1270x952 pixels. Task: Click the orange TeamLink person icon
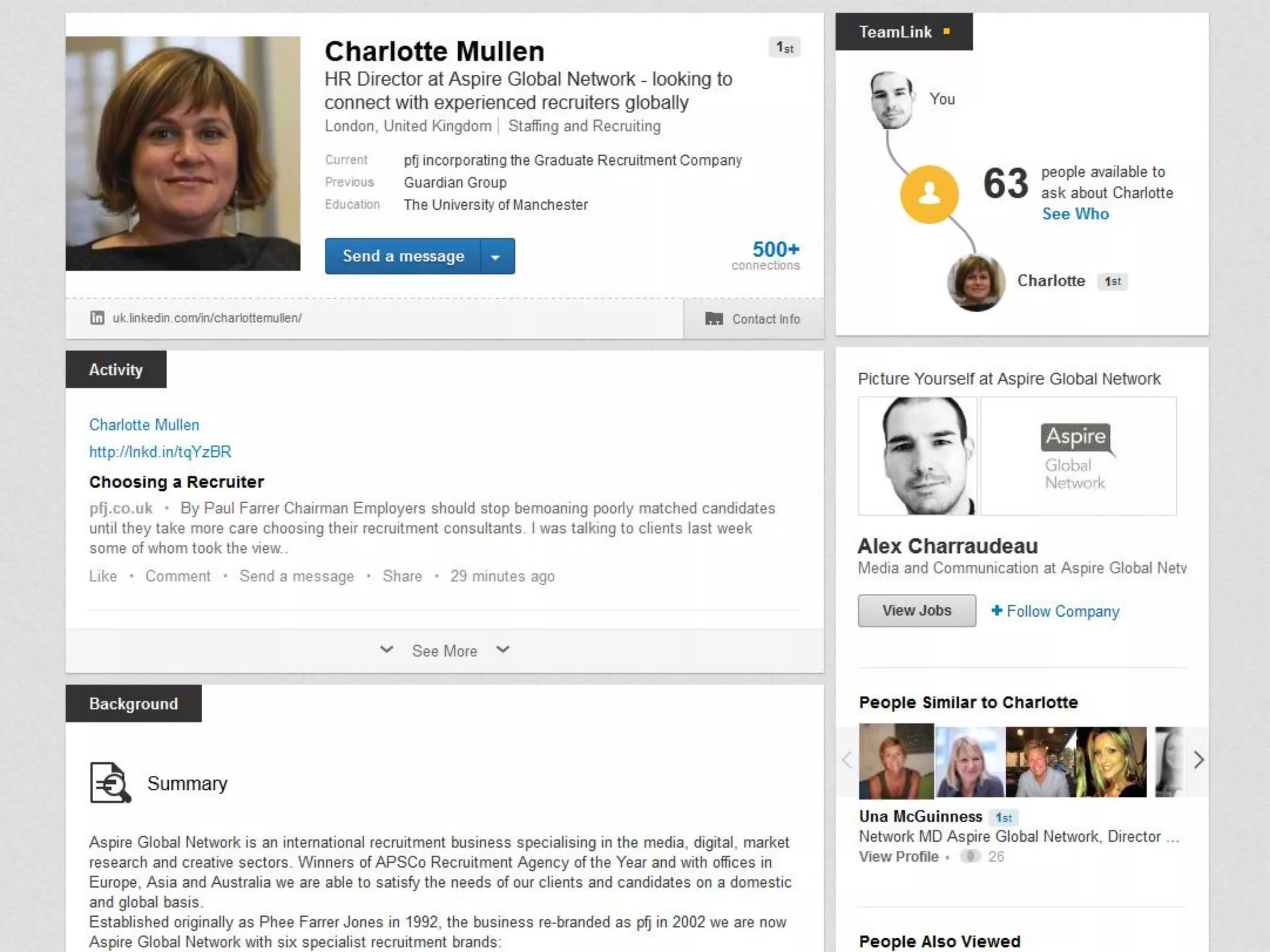(x=929, y=194)
